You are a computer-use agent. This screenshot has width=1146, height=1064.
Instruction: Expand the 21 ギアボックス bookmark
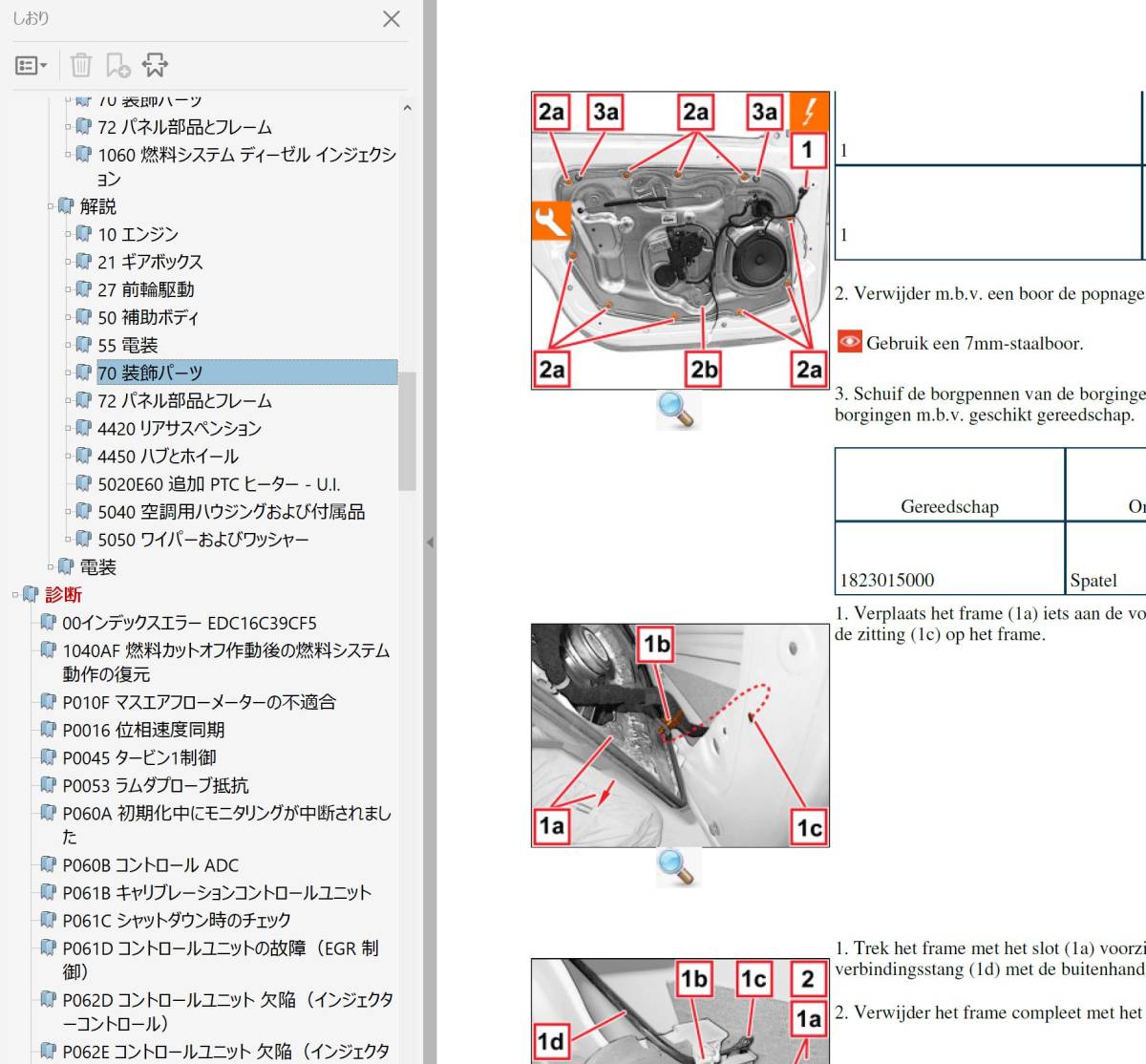pos(69,262)
